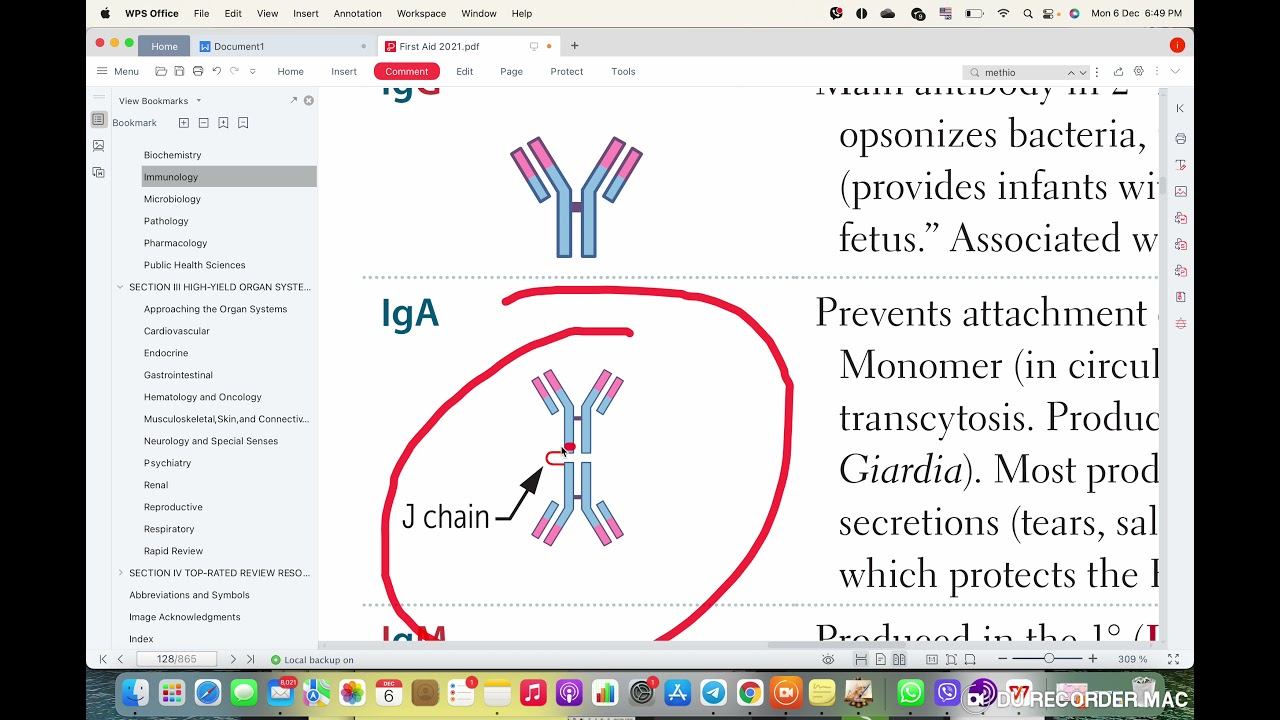Jump to previous search result arrow
The image size is (1280, 720).
coord(1071,72)
